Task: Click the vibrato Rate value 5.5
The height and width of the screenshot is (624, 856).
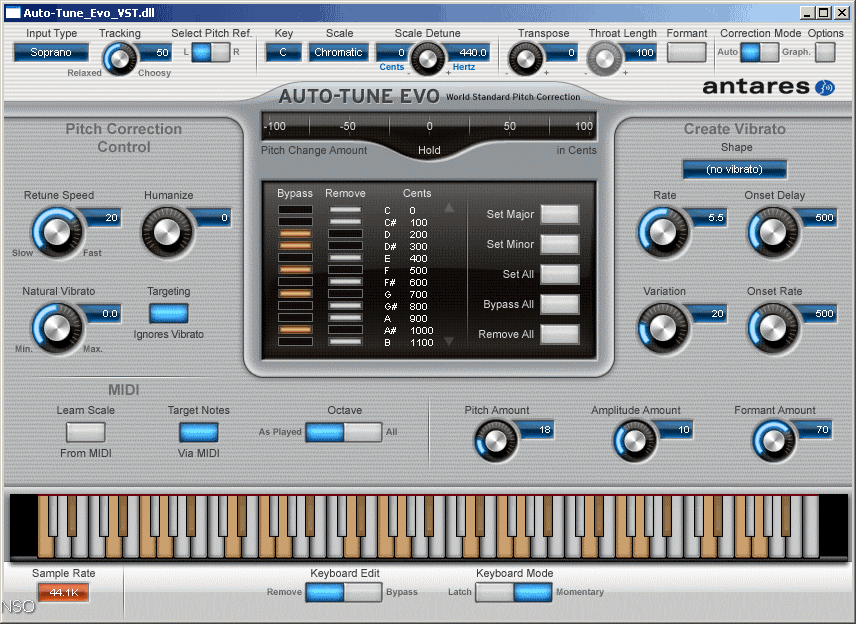Action: [x=710, y=217]
